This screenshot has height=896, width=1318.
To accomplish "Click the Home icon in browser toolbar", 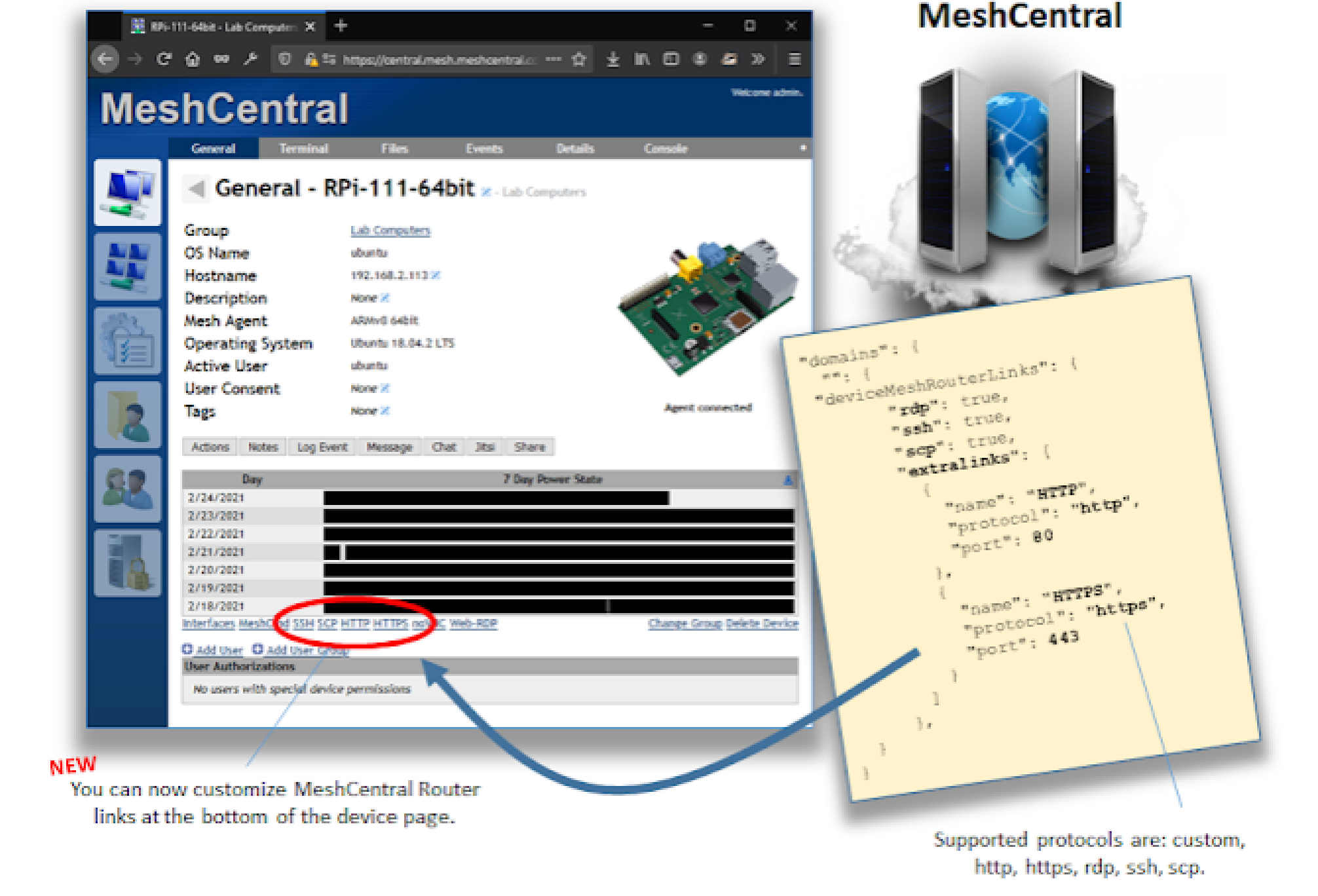I will coord(191,59).
